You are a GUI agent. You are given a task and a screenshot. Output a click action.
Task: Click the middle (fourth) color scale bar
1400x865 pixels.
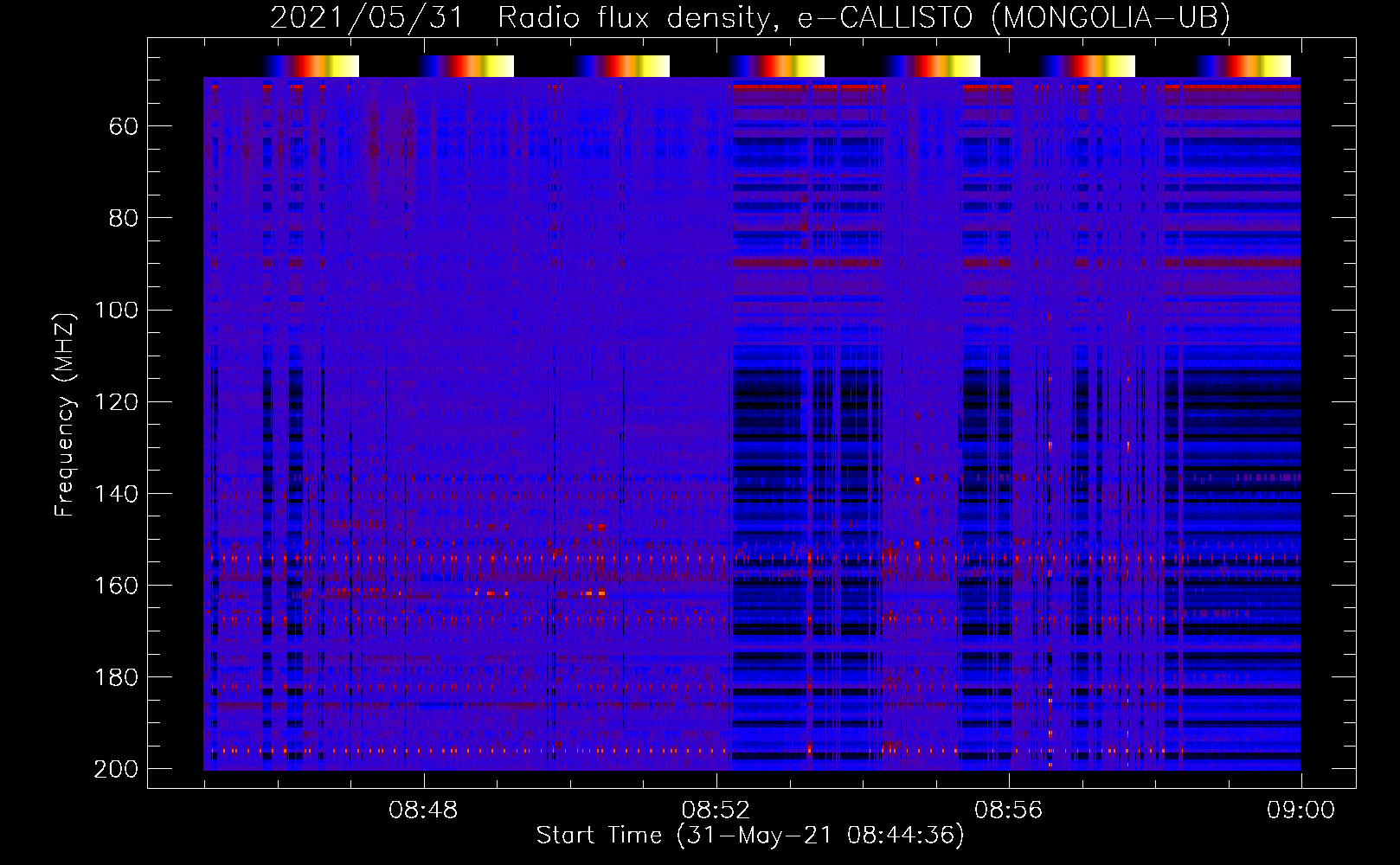[776, 66]
